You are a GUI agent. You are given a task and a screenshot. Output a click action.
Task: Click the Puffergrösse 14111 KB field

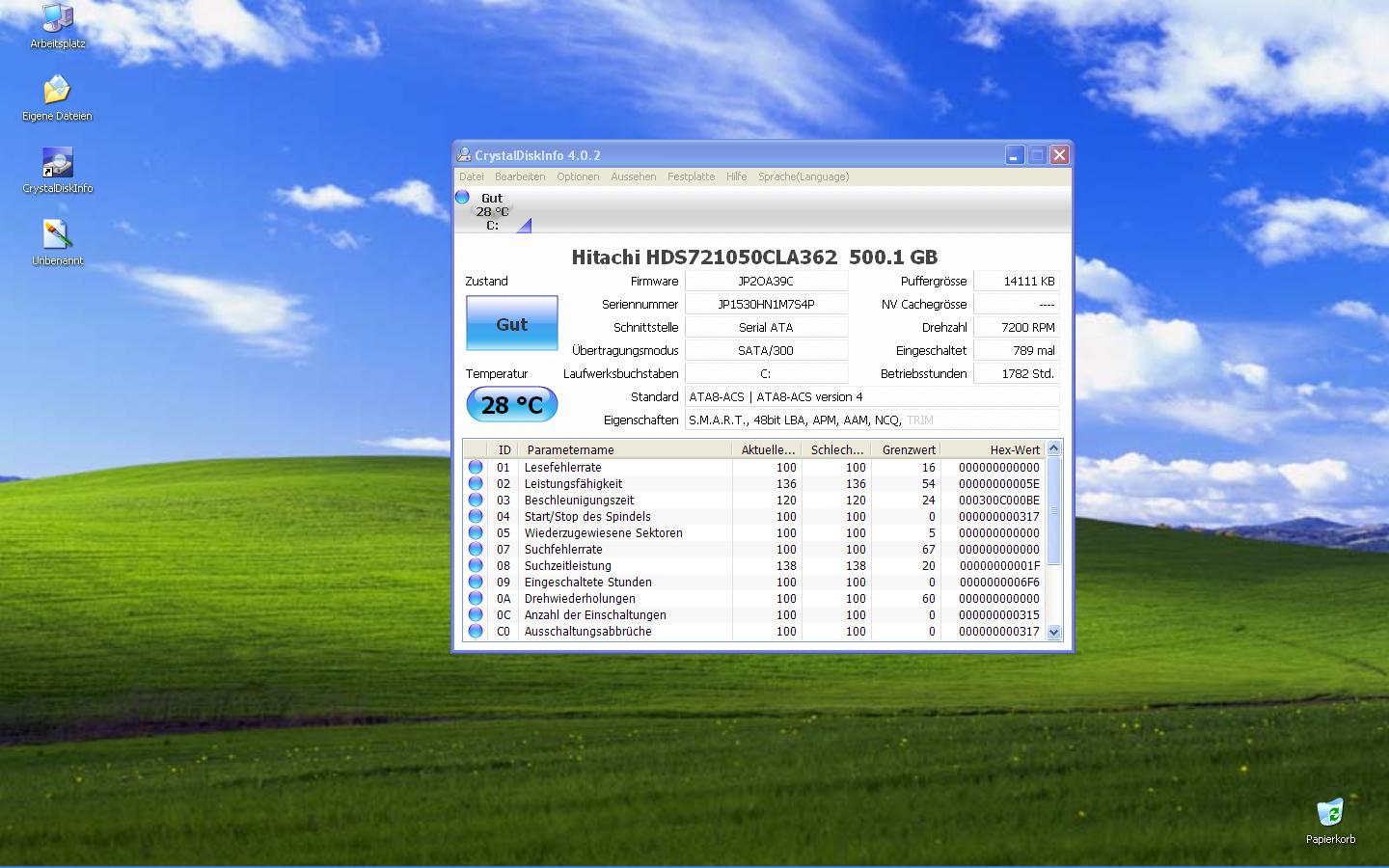click(x=1017, y=281)
